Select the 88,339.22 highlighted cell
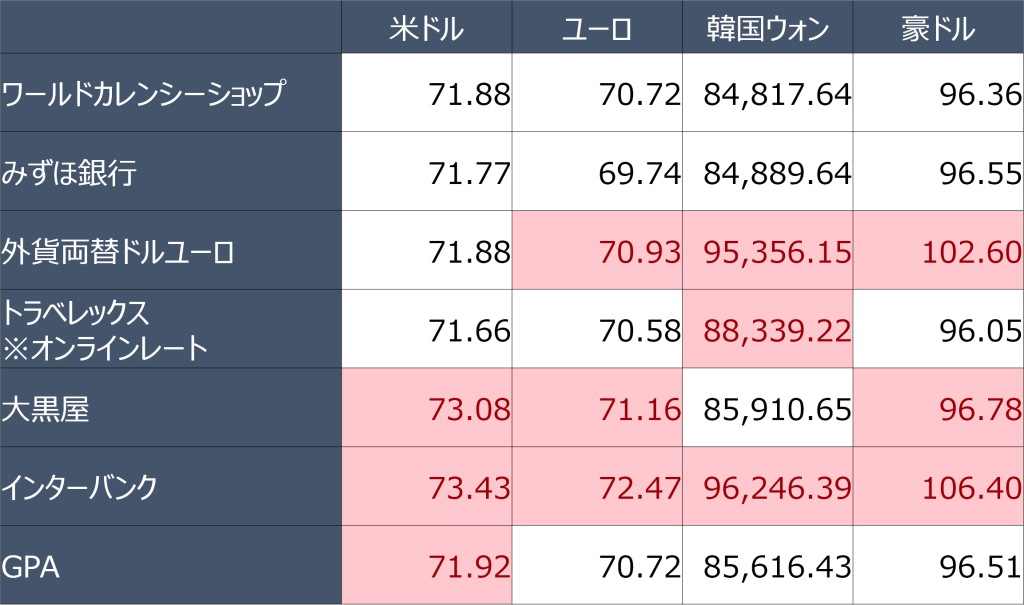The width and height of the screenshot is (1024, 605). click(x=767, y=329)
